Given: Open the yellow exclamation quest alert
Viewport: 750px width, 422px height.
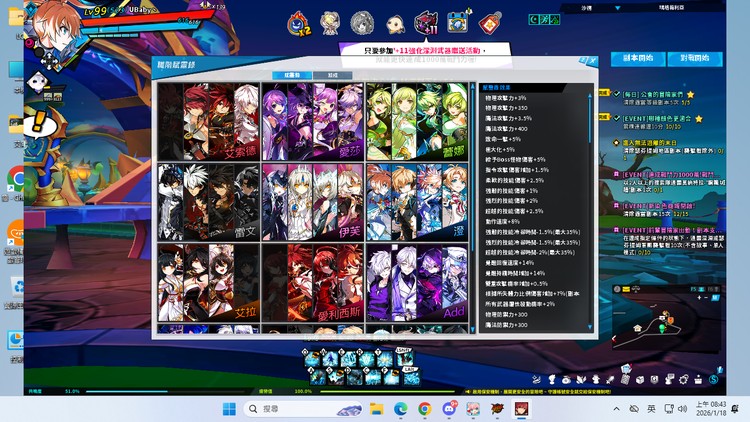Looking at the screenshot, I should pyautogui.click(x=36, y=123).
